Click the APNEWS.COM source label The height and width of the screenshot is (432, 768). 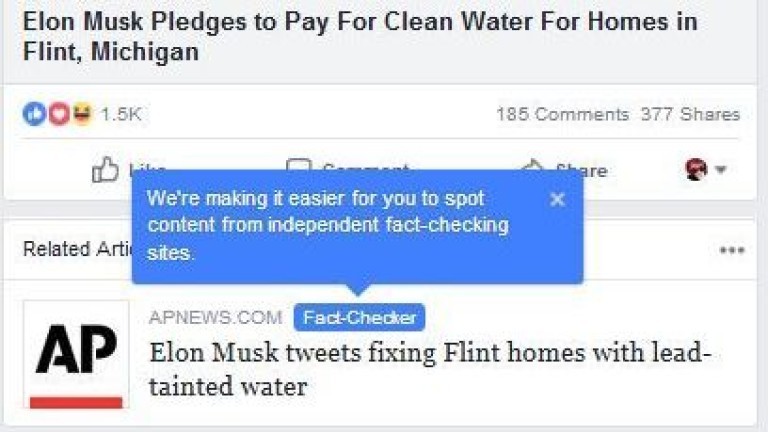[x=216, y=317]
